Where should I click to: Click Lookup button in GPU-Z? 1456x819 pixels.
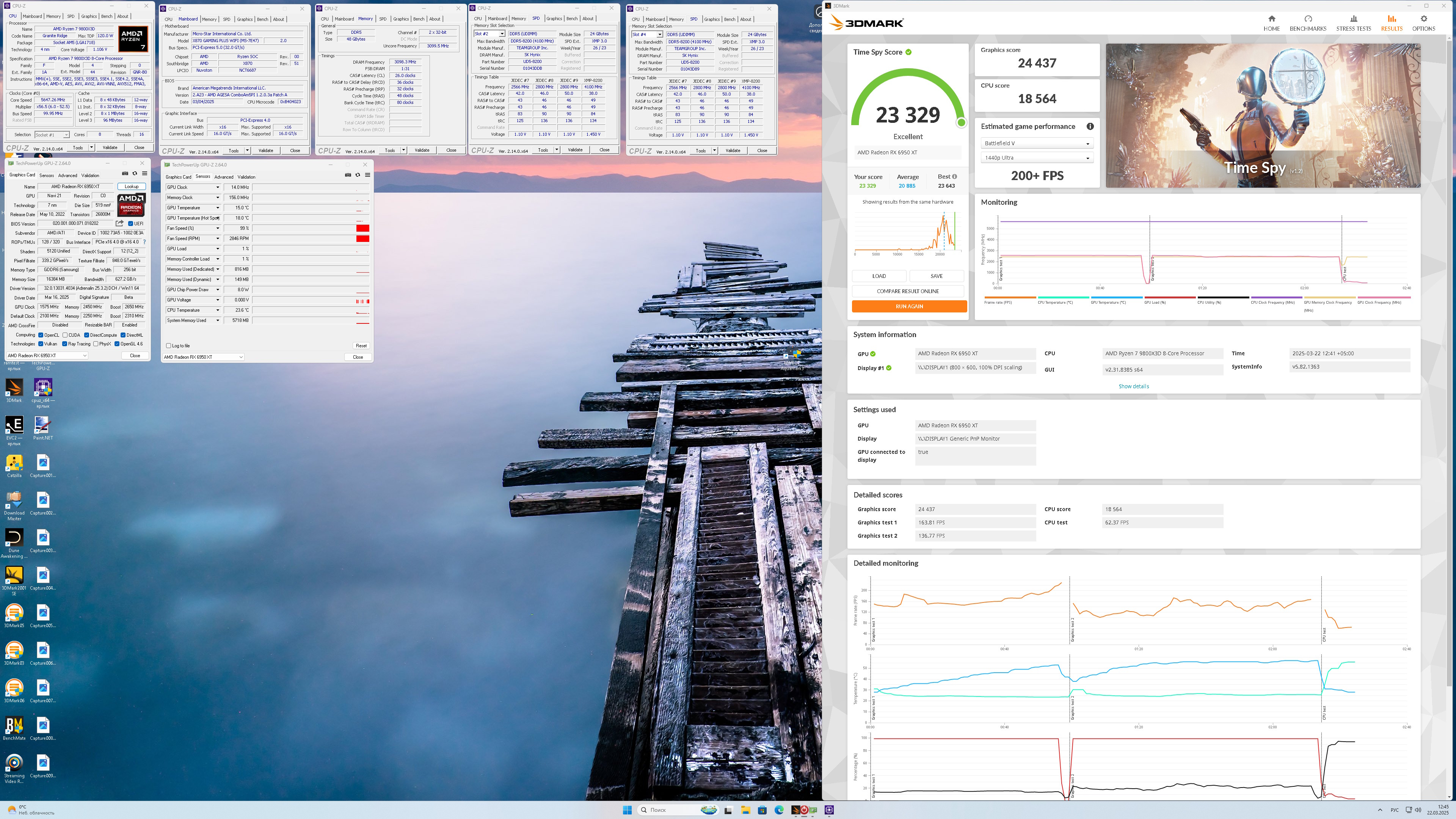tap(131, 186)
